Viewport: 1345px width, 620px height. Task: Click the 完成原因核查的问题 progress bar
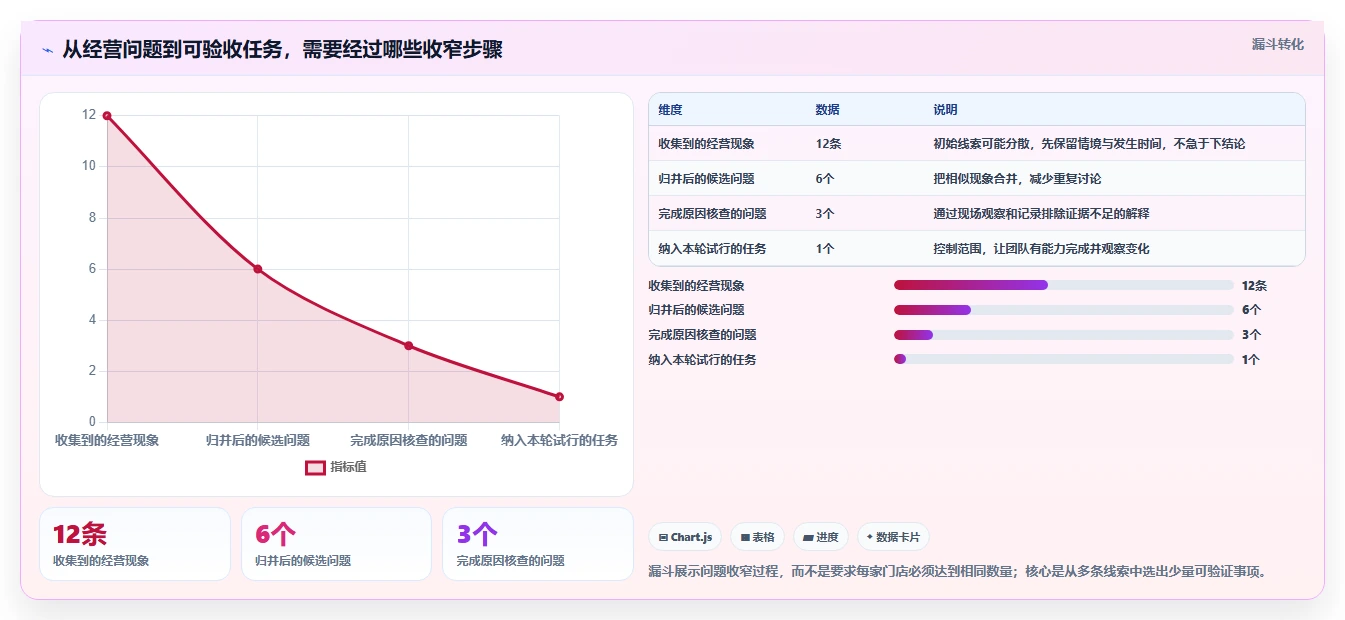click(1063, 335)
